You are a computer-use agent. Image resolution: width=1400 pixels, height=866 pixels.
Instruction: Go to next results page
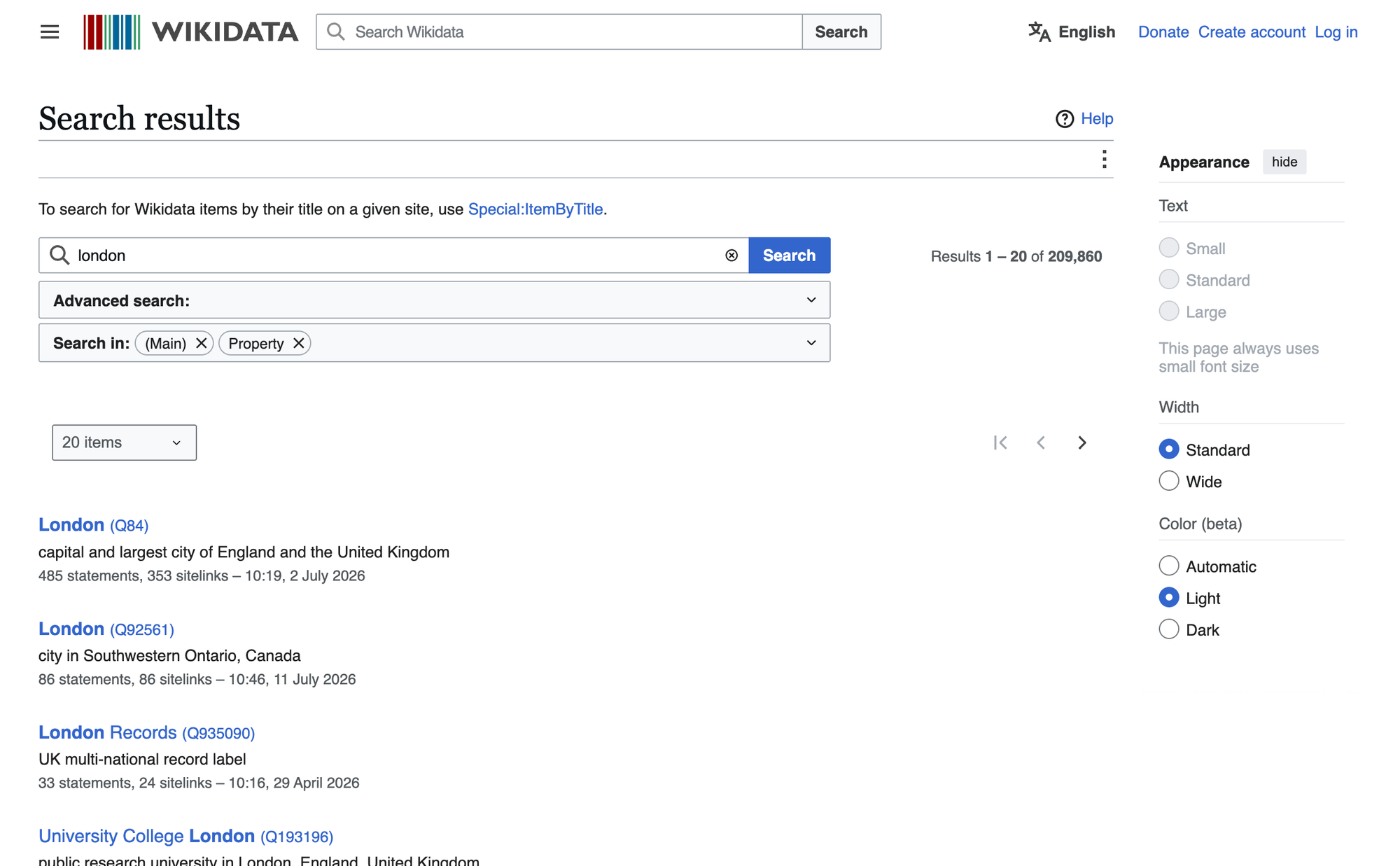click(x=1081, y=442)
